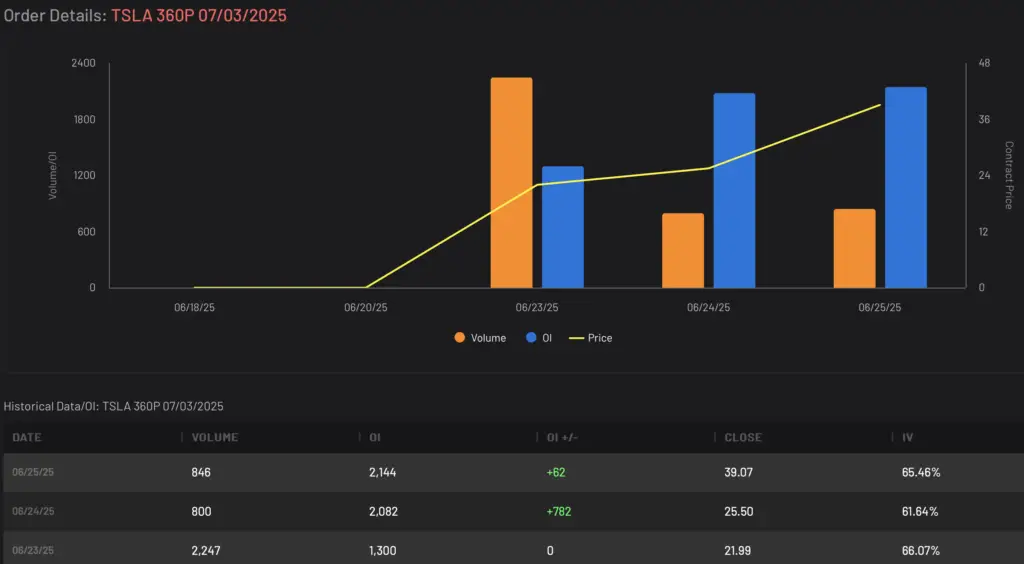This screenshot has width=1024, height=564.
Task: Click the orange Volume bar for 06/24/25
Action: pos(683,251)
